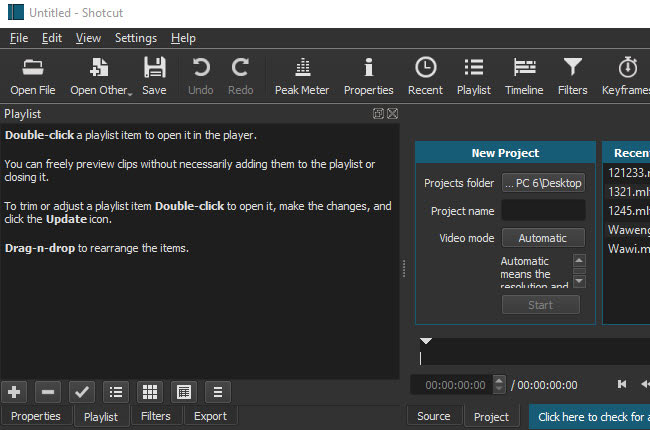Screen dimensions: 650x430
Task: Open recent project Wawi
Action: pos(626,249)
